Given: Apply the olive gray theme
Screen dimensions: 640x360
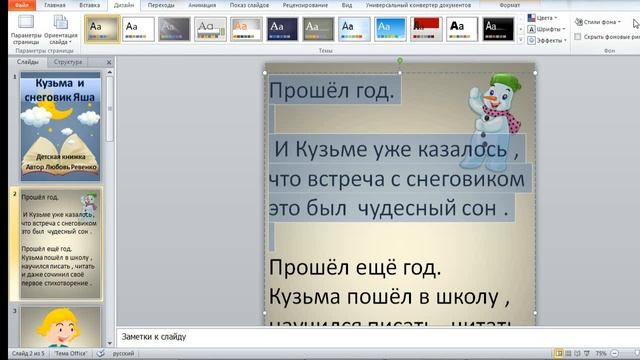Looking at the screenshot, I should click(x=318, y=29).
